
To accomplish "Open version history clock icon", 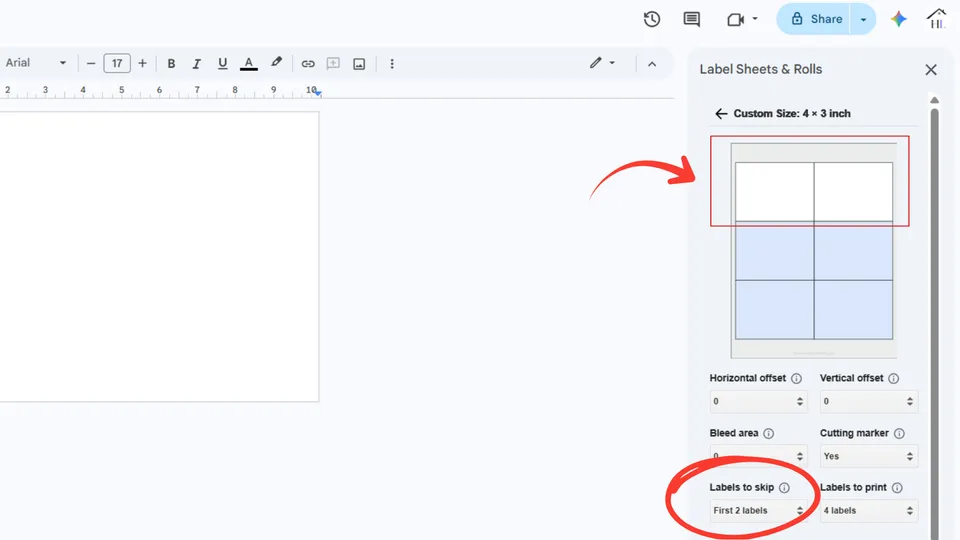I will point(651,19).
